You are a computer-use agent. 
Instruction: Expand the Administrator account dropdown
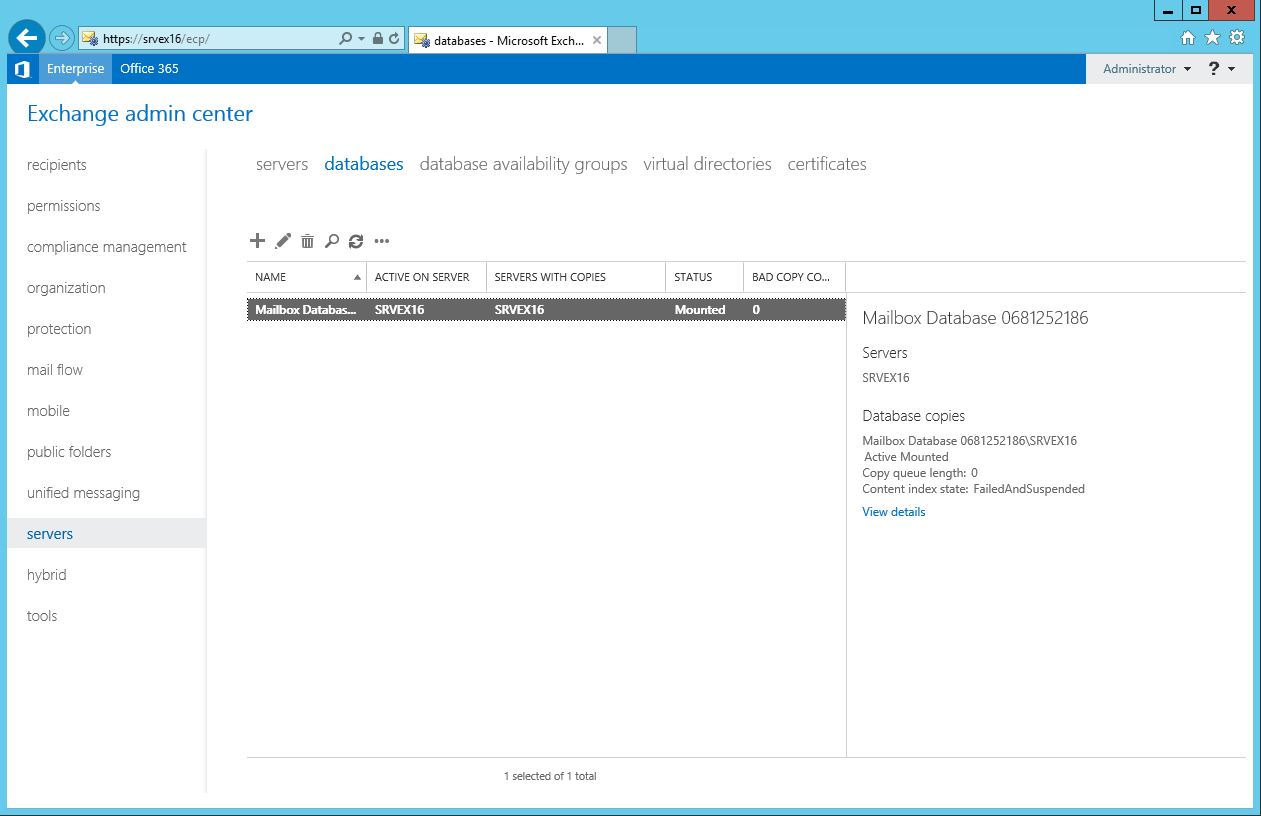(x=1147, y=69)
